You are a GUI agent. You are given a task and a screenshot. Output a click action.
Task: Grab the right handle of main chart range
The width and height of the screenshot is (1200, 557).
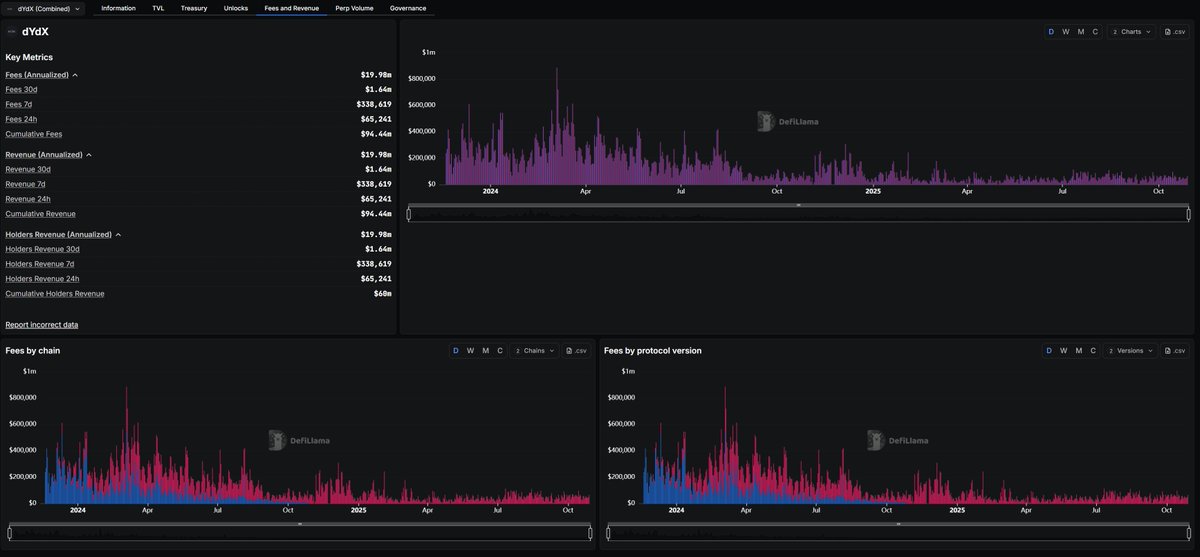pos(1188,214)
